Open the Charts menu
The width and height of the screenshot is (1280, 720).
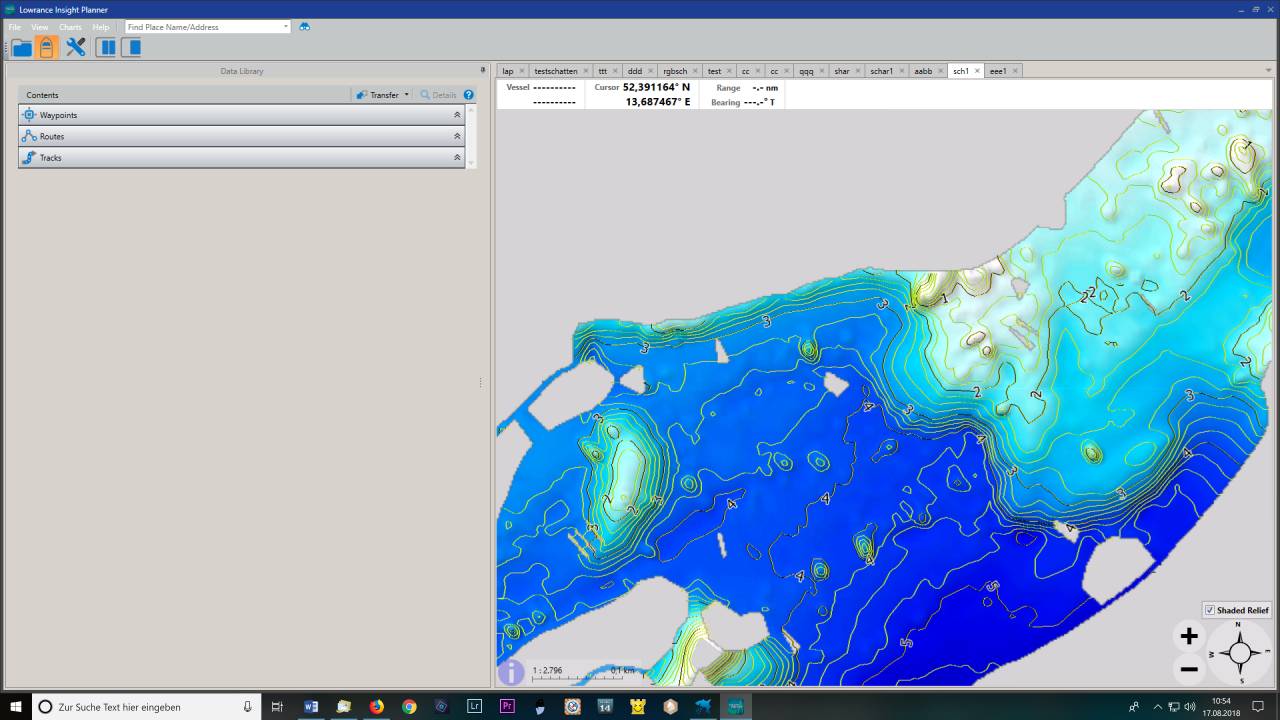tap(70, 27)
